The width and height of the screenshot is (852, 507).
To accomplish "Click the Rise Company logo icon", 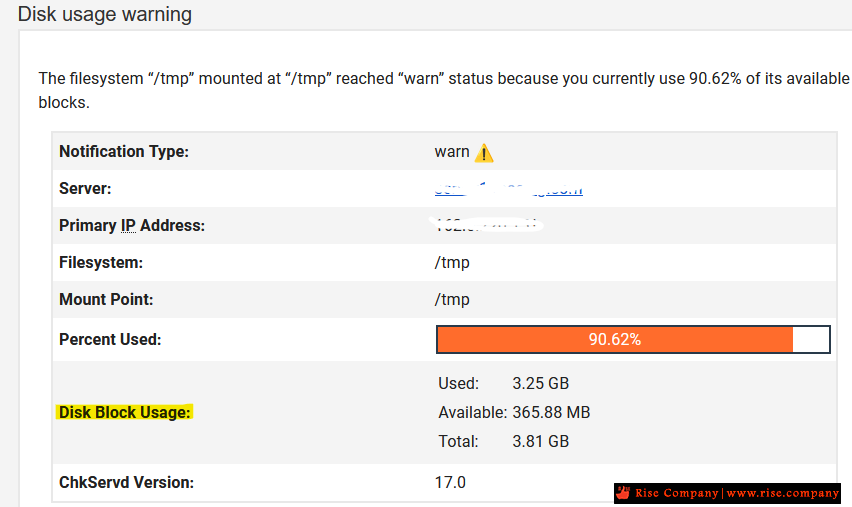I will point(623,493).
